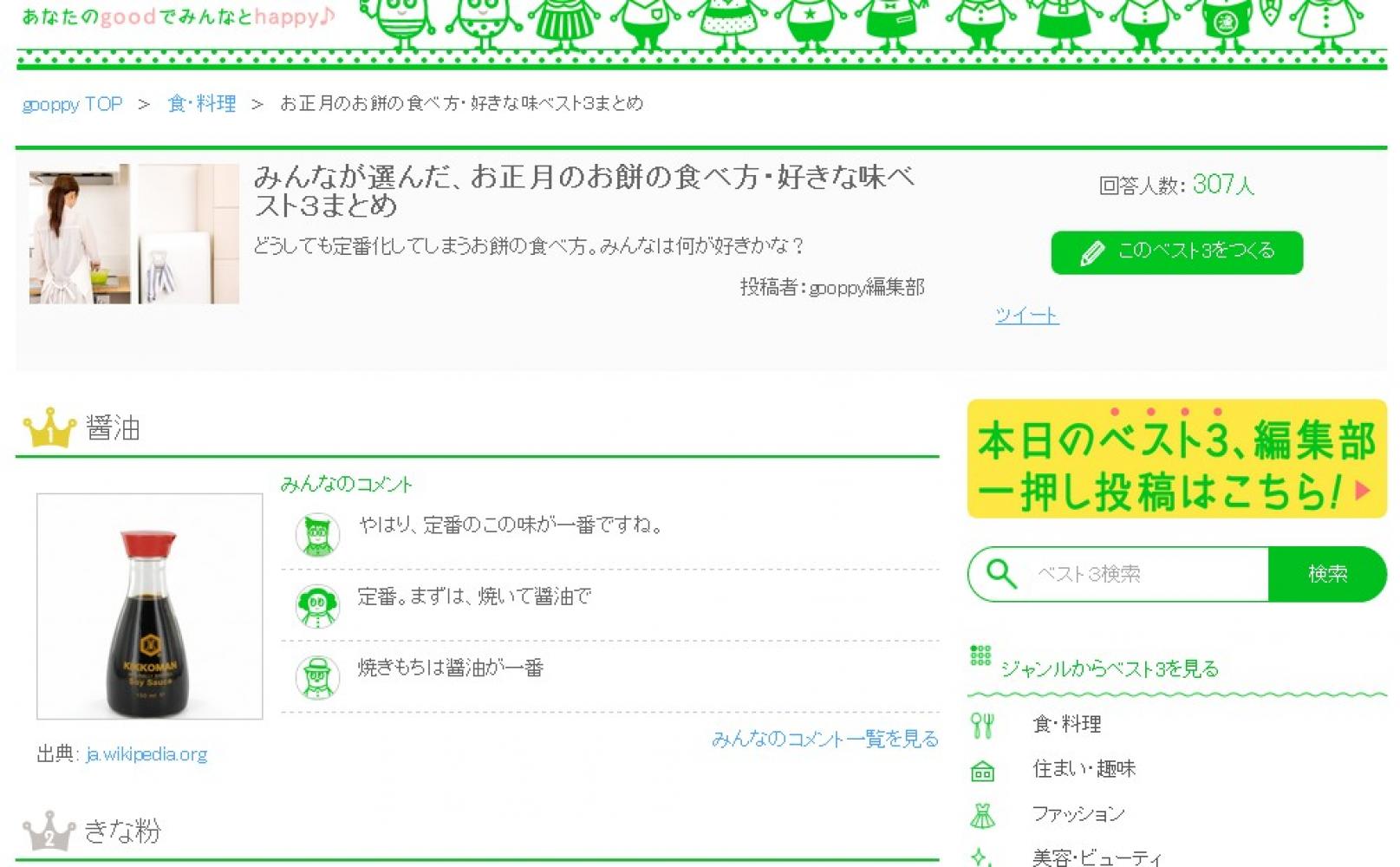Select 美容・ビューティ genre in sidebar
This screenshot has width=1400, height=867.
tap(1096, 857)
